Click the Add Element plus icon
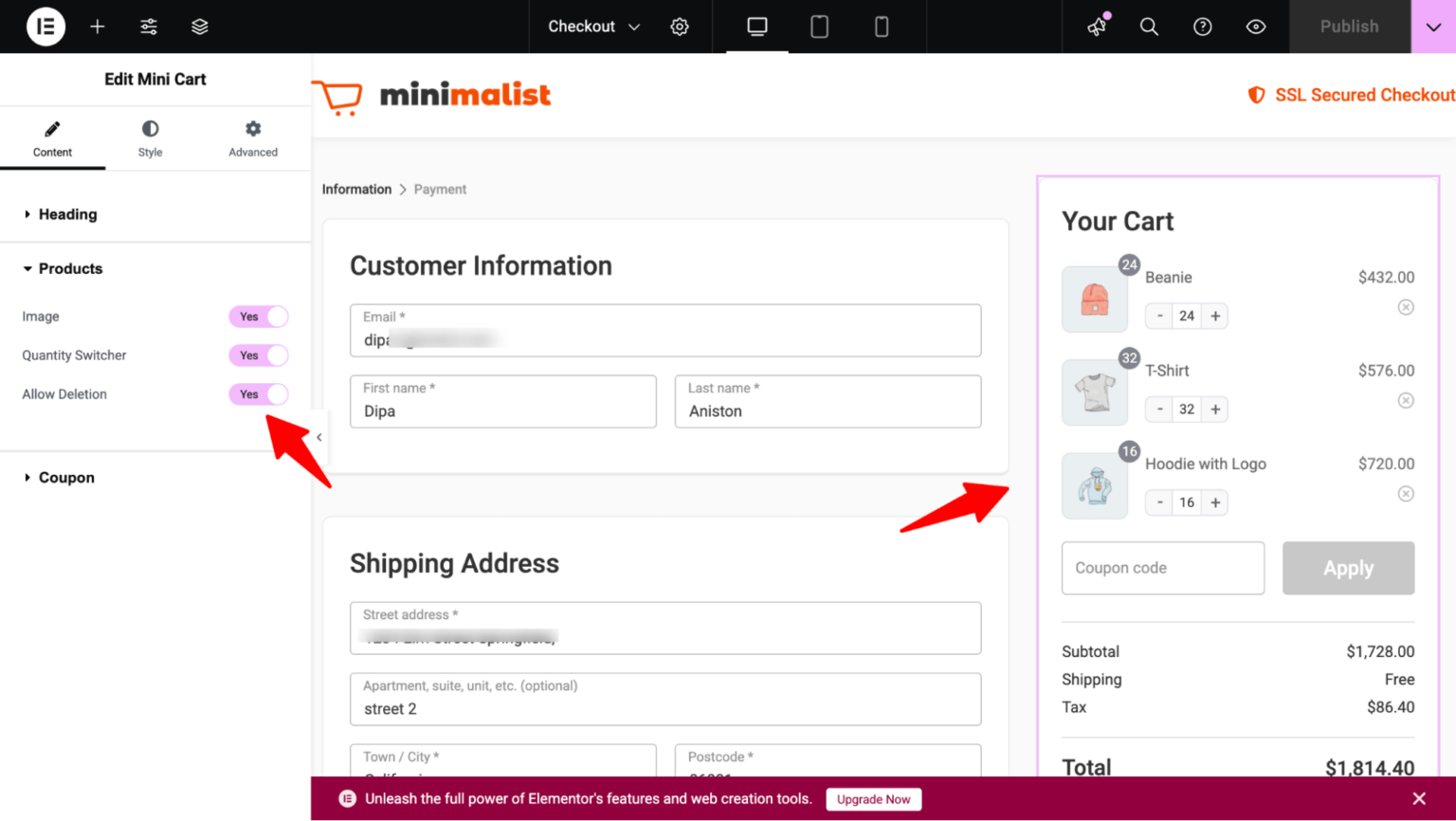1456x821 pixels. 97,27
